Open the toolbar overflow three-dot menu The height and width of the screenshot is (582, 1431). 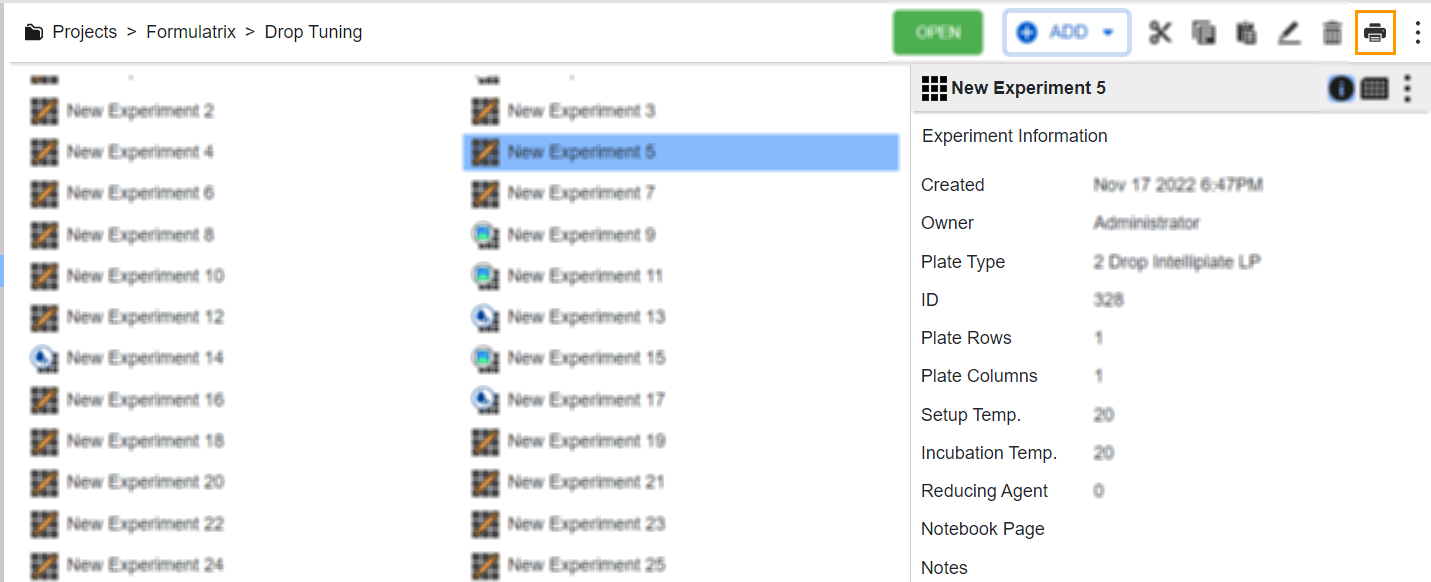pyautogui.click(x=1417, y=32)
